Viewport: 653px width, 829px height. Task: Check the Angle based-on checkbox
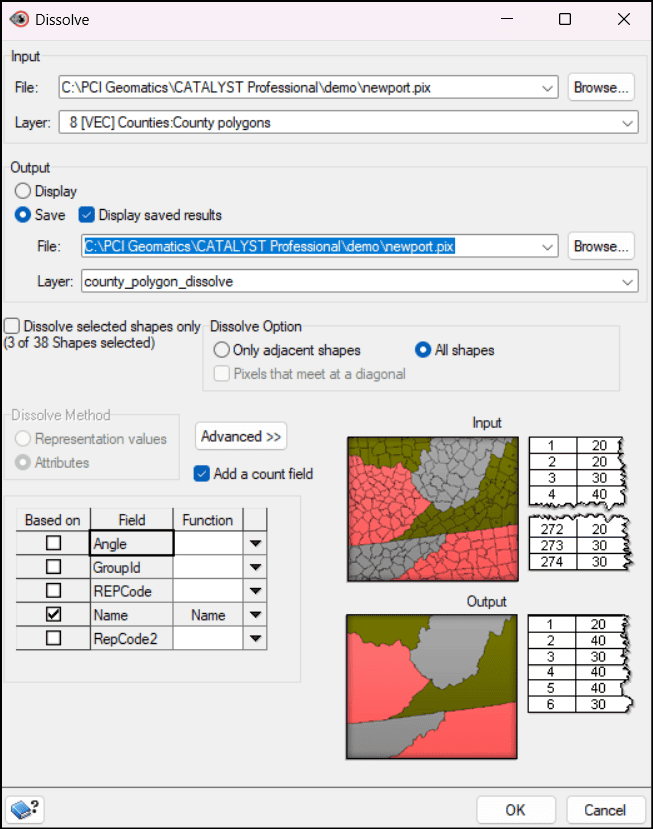[53, 543]
